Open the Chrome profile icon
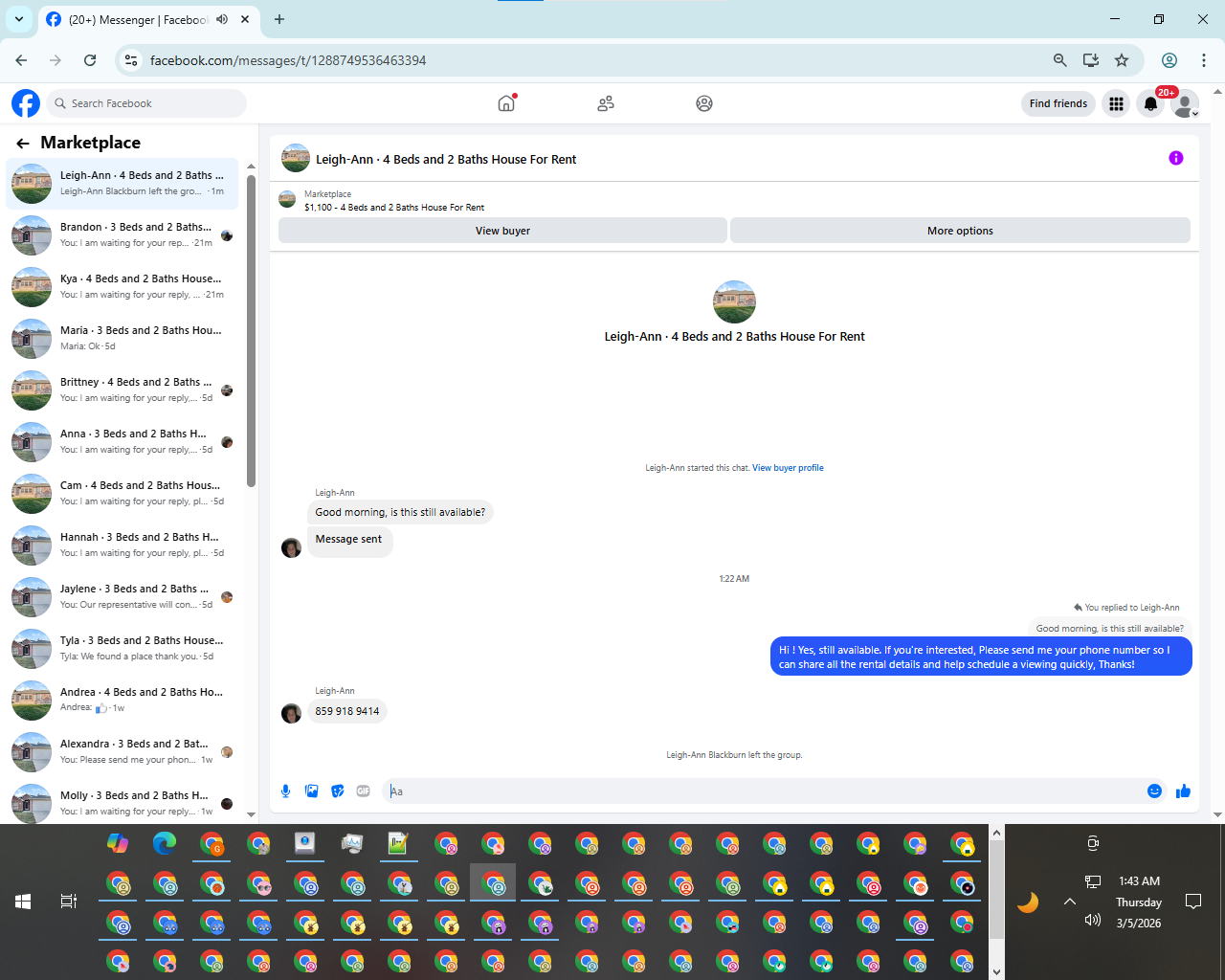1225x980 pixels. click(1169, 60)
